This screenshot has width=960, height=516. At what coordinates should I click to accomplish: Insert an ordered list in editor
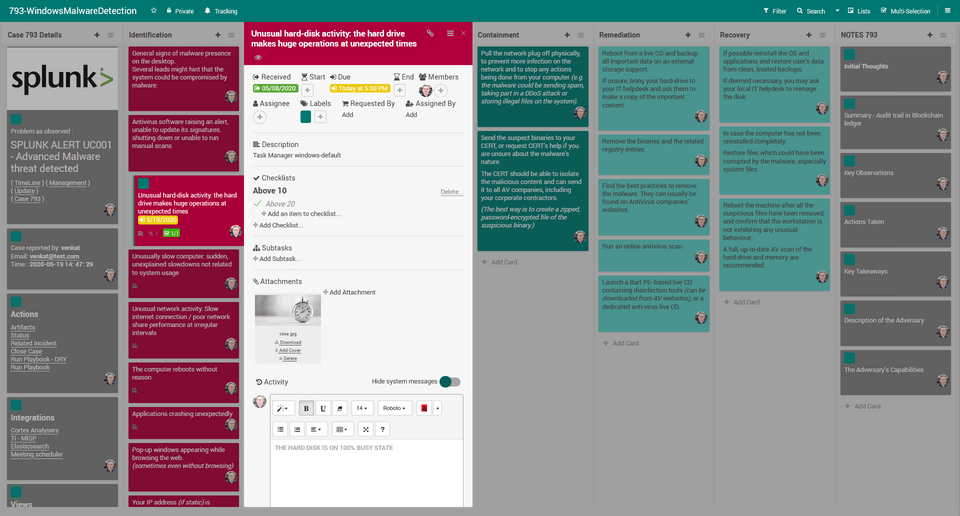(x=297, y=429)
